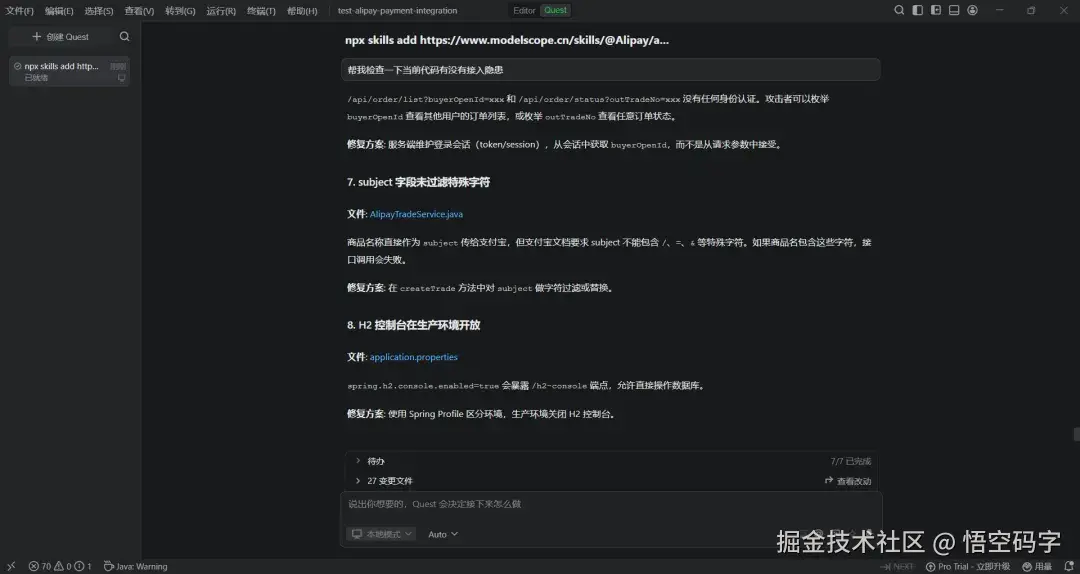Click title npx skills add https://www.modelscope.cn

coord(507,40)
